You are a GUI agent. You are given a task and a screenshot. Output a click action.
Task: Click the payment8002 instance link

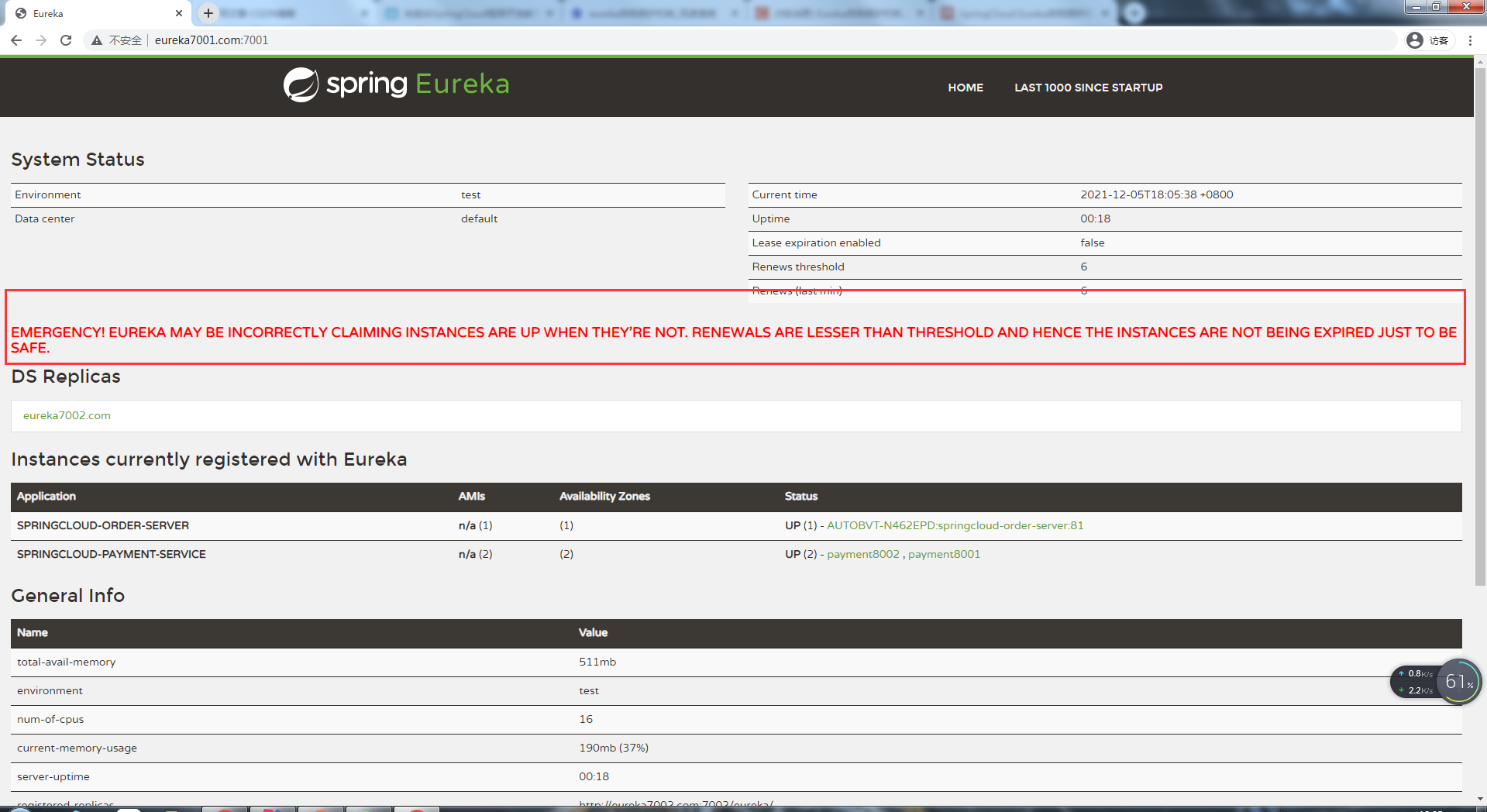(862, 553)
